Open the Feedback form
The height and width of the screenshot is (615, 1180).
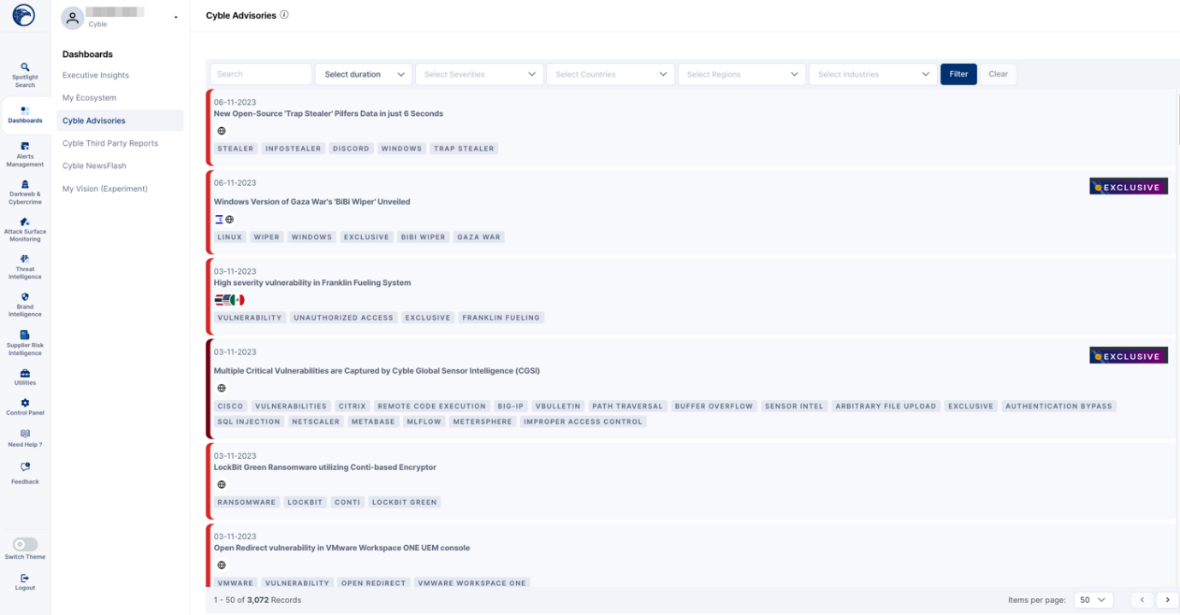coord(25,473)
